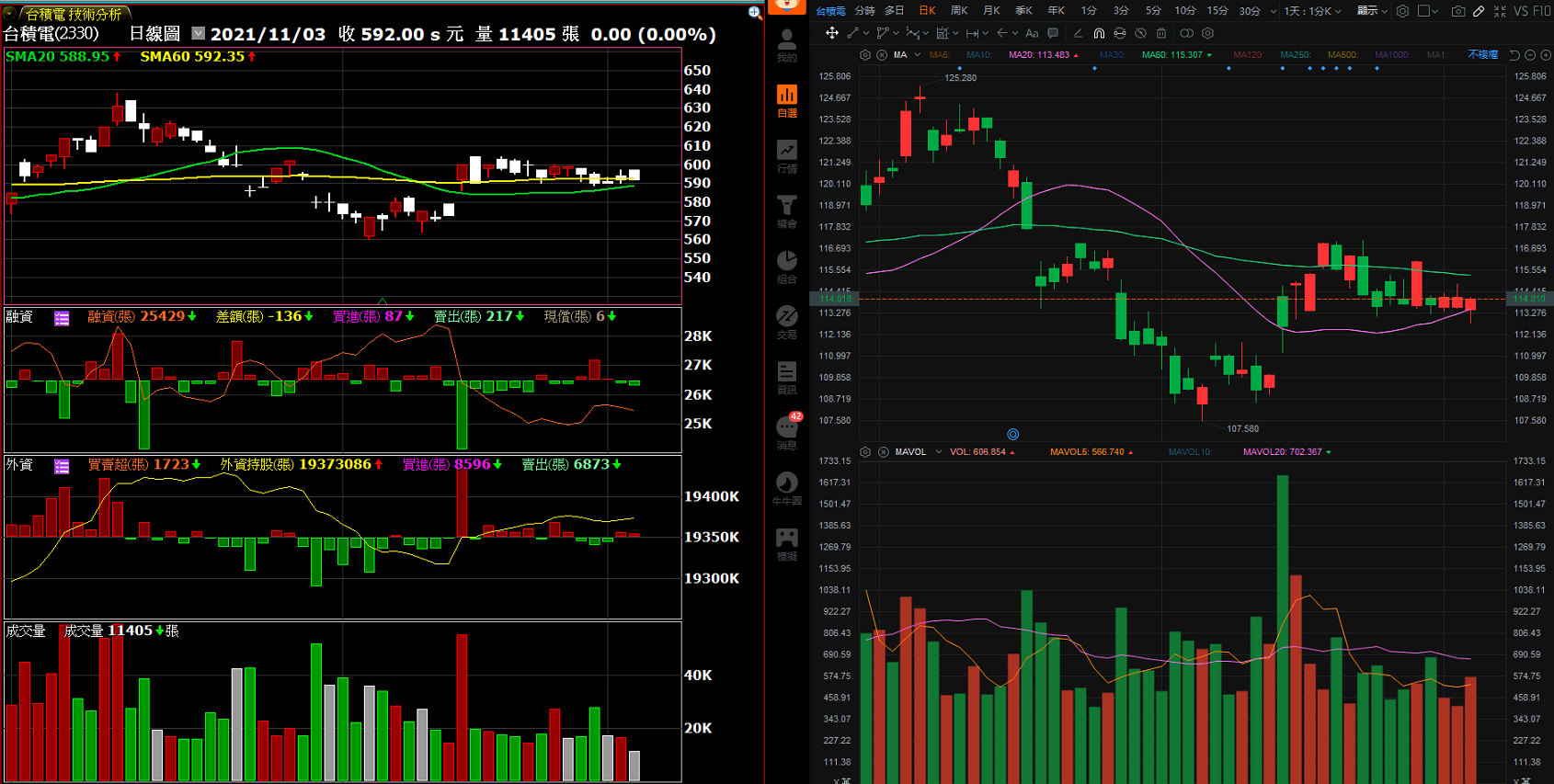Open the 資訊 news sidebar icon
Screen dimensions: 1554x784
(787, 377)
